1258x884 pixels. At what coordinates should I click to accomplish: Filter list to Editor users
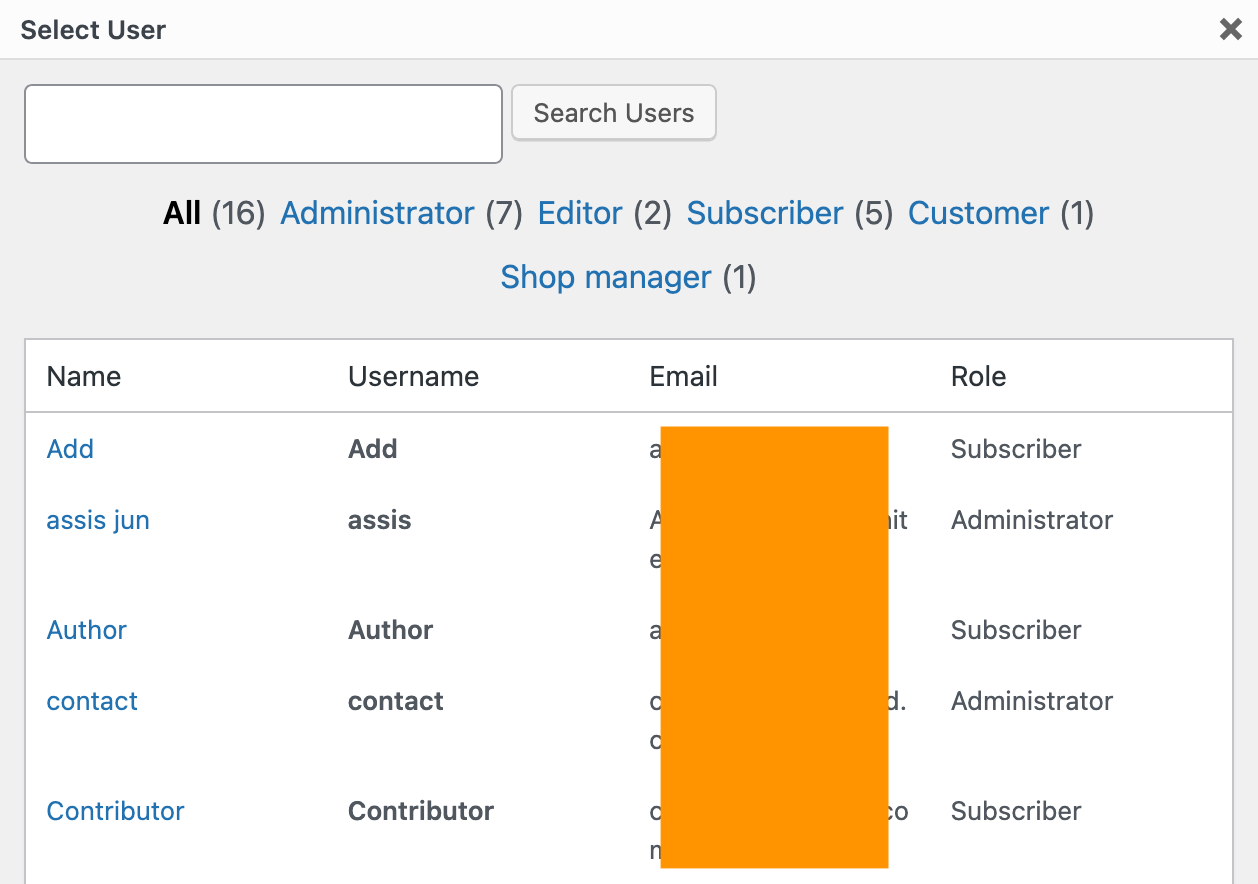click(x=580, y=213)
